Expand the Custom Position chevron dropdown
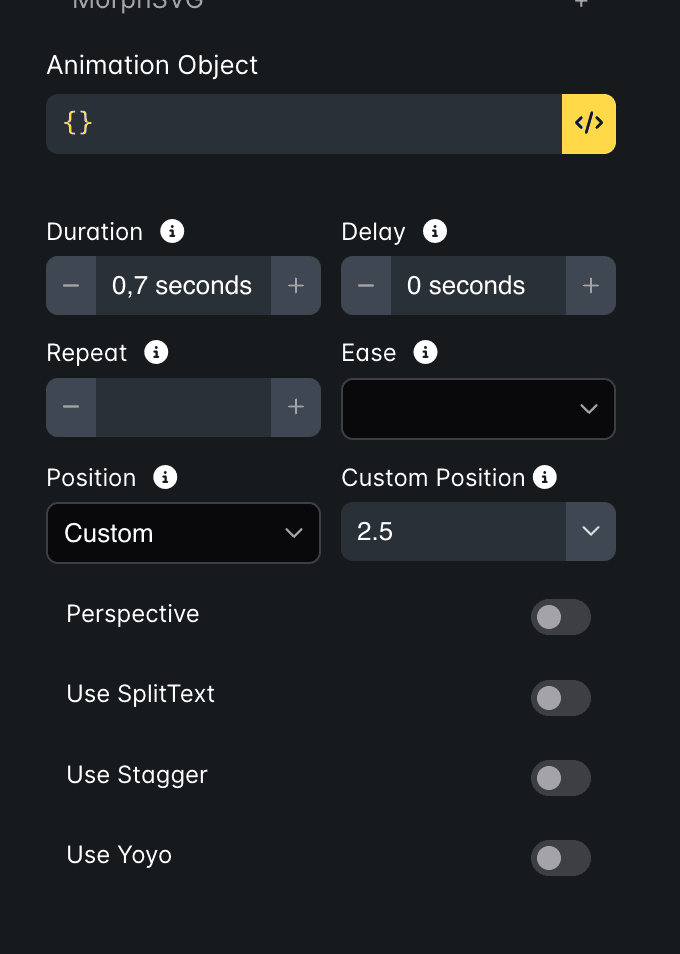This screenshot has width=680, height=954. click(591, 531)
